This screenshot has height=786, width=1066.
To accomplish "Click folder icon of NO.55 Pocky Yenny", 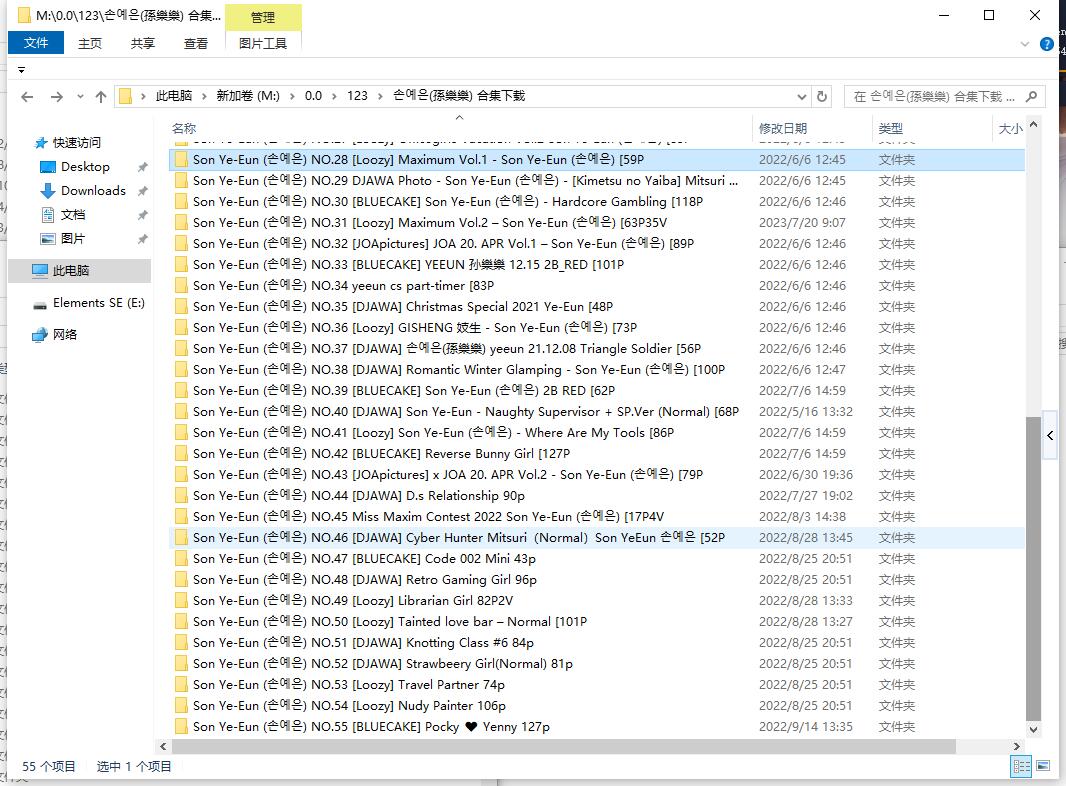I will tap(181, 727).
